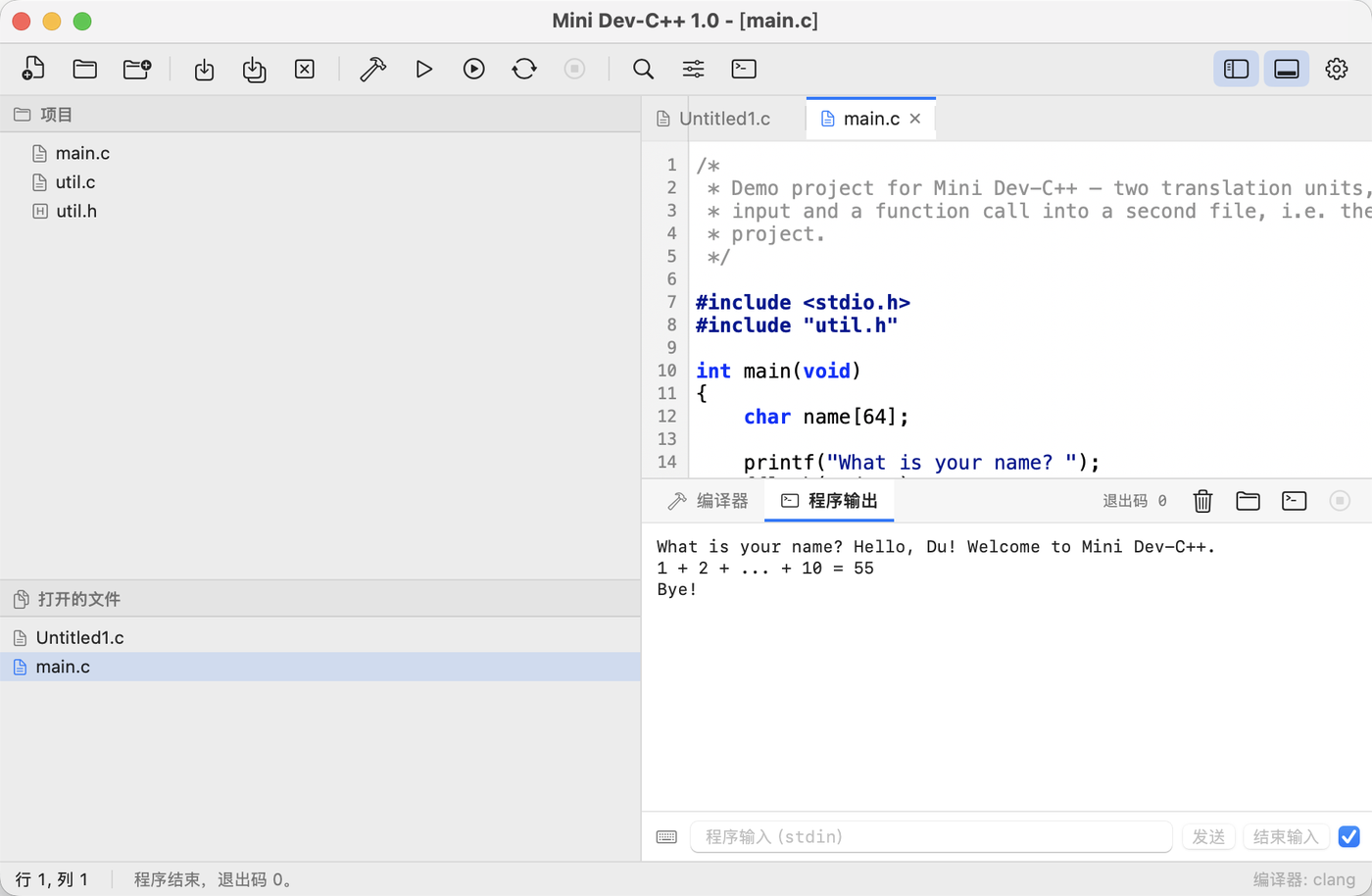Open a file with folder icon
This screenshot has height=896, width=1372.
(85, 69)
